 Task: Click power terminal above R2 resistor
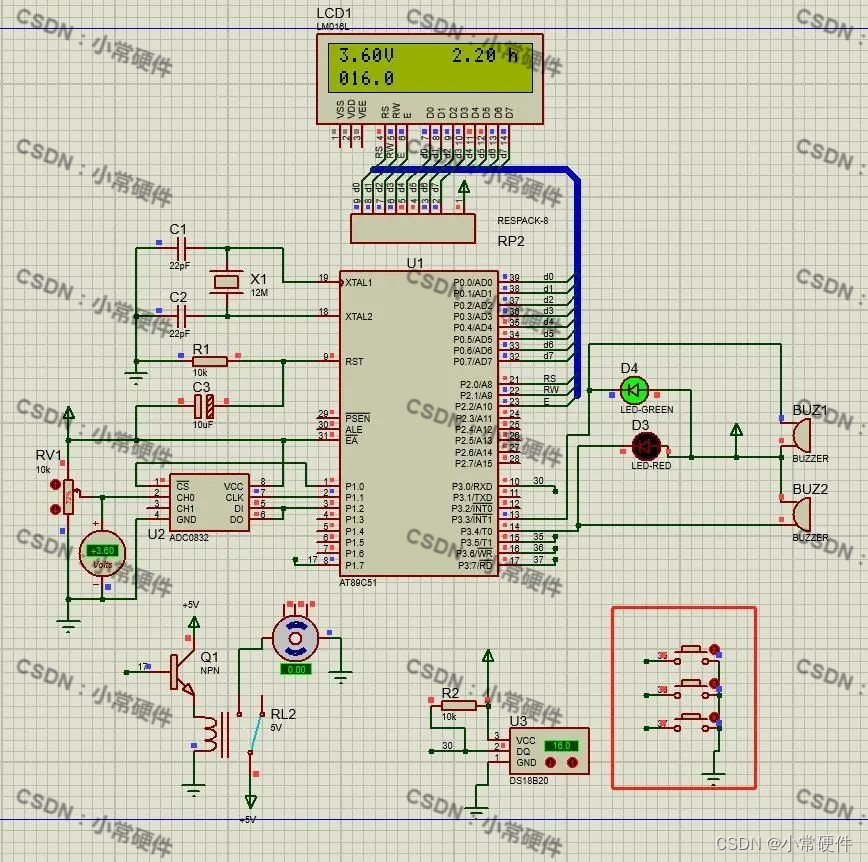[x=488, y=657]
